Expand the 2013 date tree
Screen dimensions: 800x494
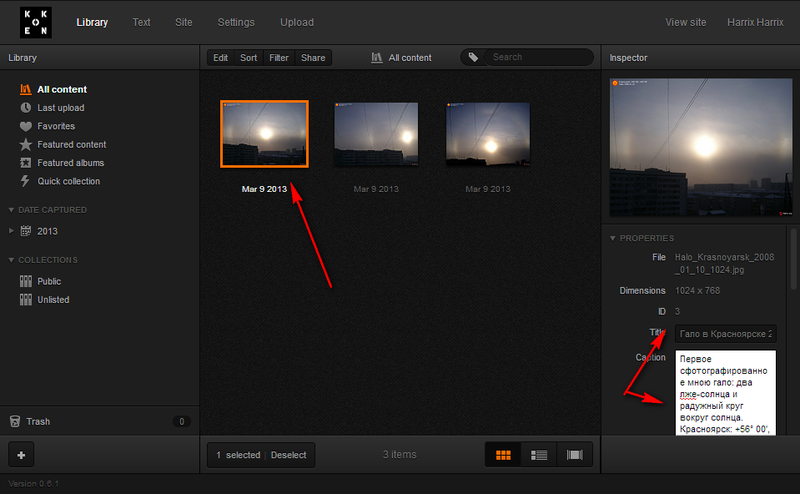(x=11, y=231)
